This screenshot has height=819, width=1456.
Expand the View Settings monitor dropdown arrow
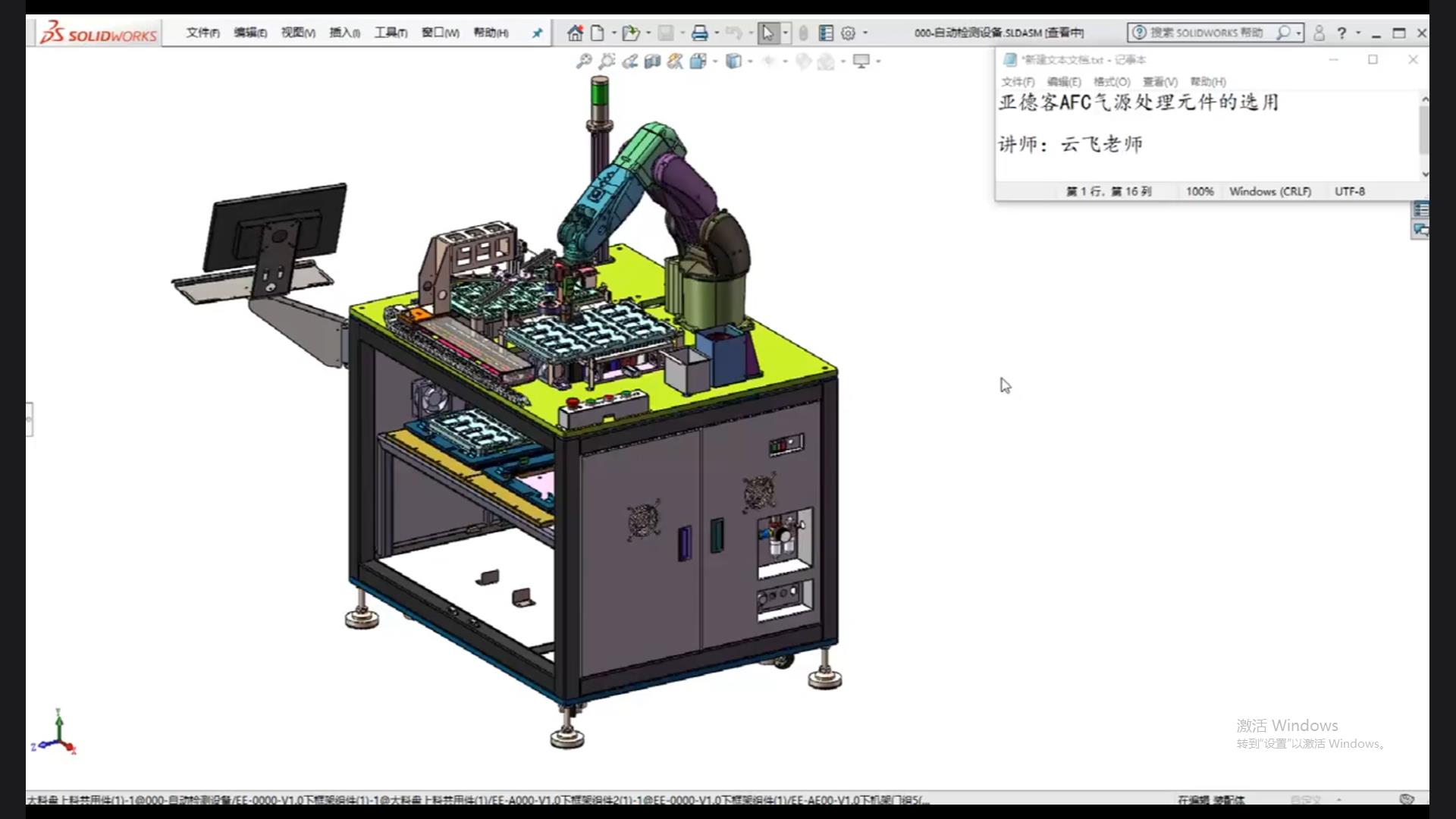pos(878,61)
